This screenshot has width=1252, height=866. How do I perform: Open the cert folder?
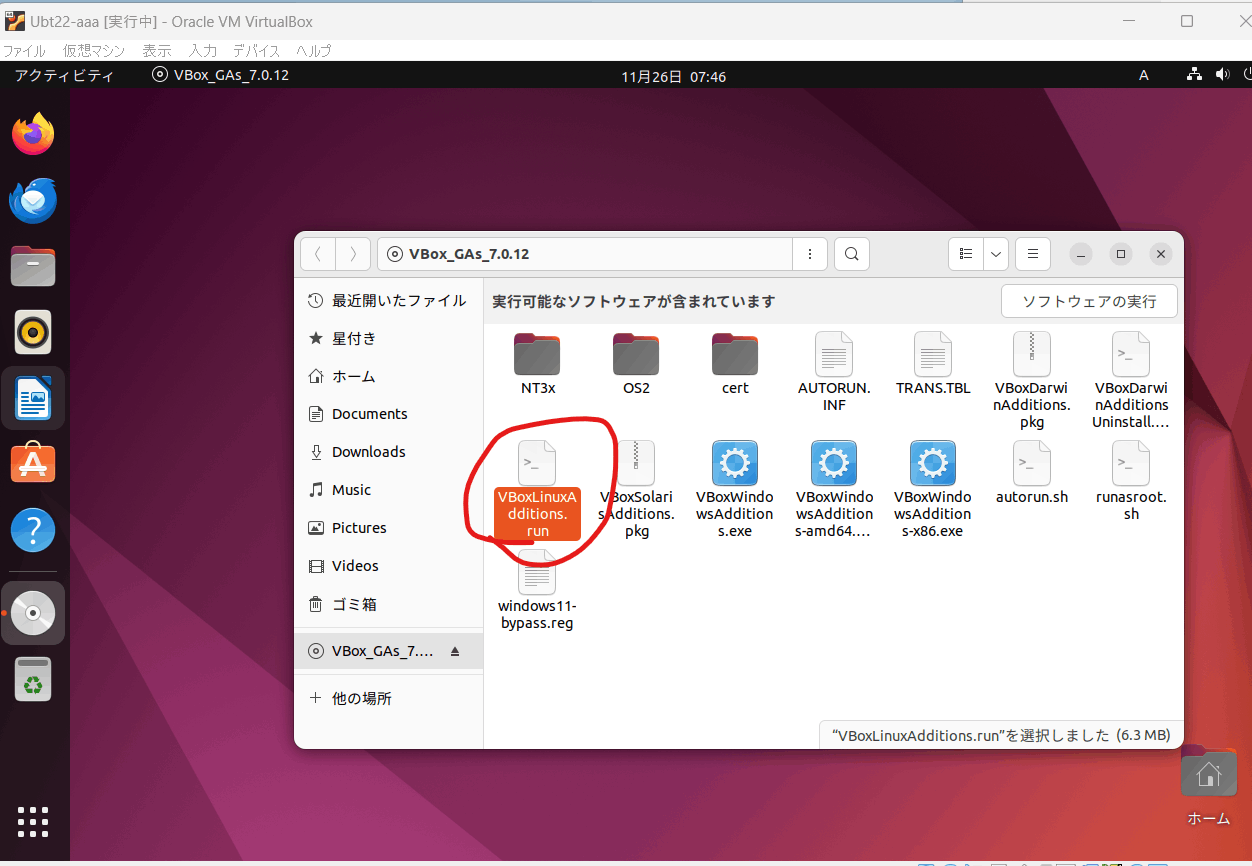click(x=735, y=354)
